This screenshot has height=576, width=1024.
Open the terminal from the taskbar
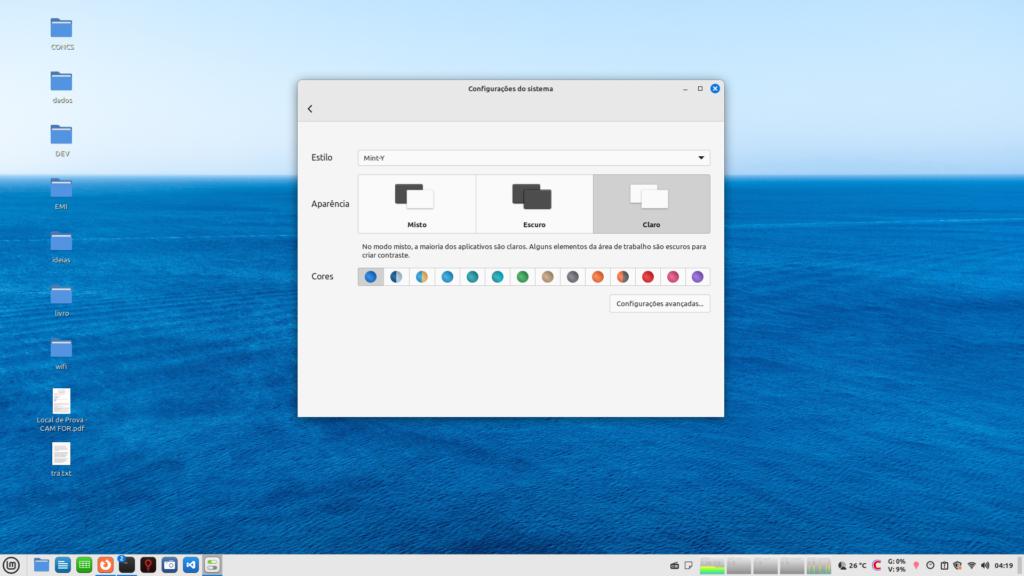(127, 565)
